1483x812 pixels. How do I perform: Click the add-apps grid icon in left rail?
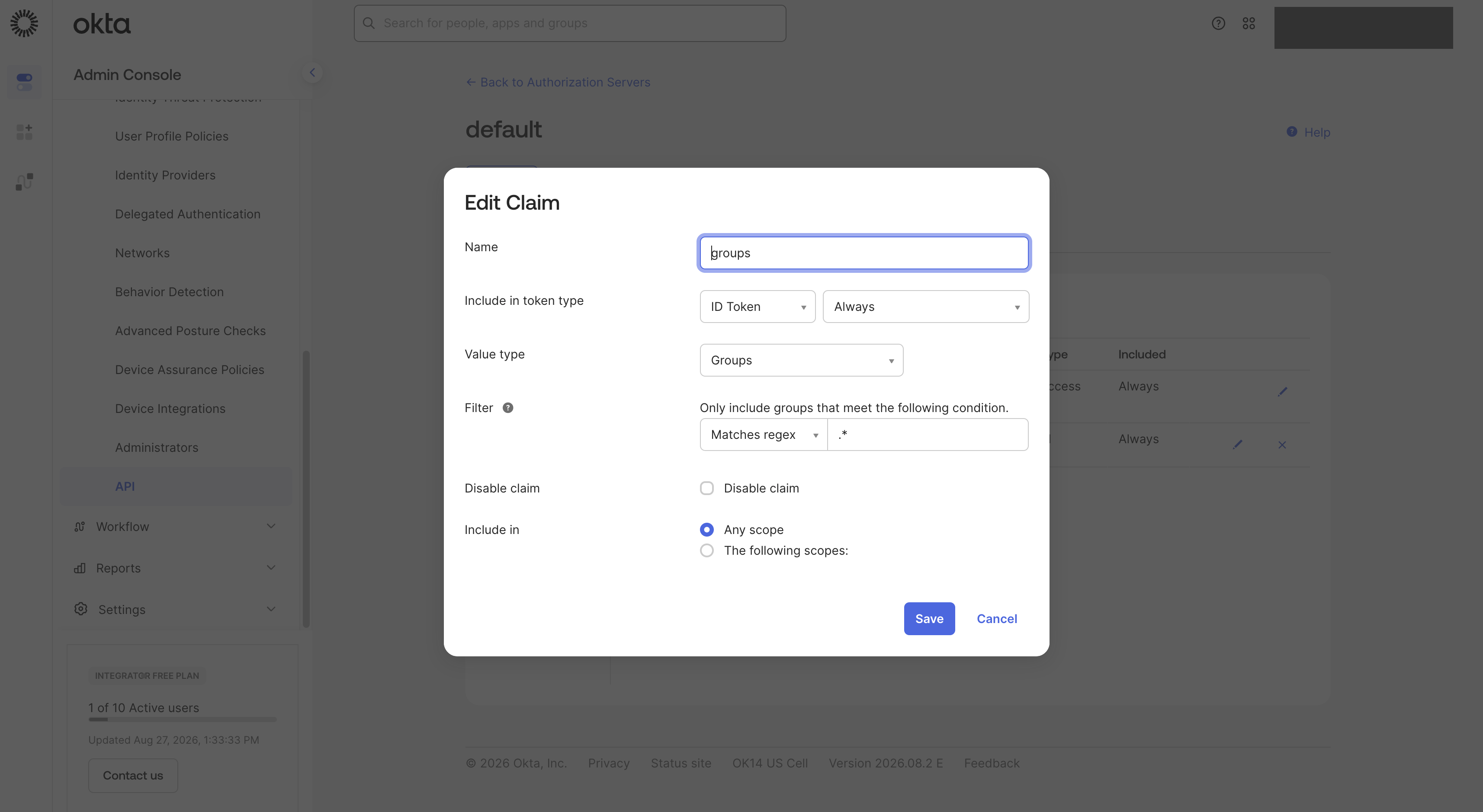point(24,132)
